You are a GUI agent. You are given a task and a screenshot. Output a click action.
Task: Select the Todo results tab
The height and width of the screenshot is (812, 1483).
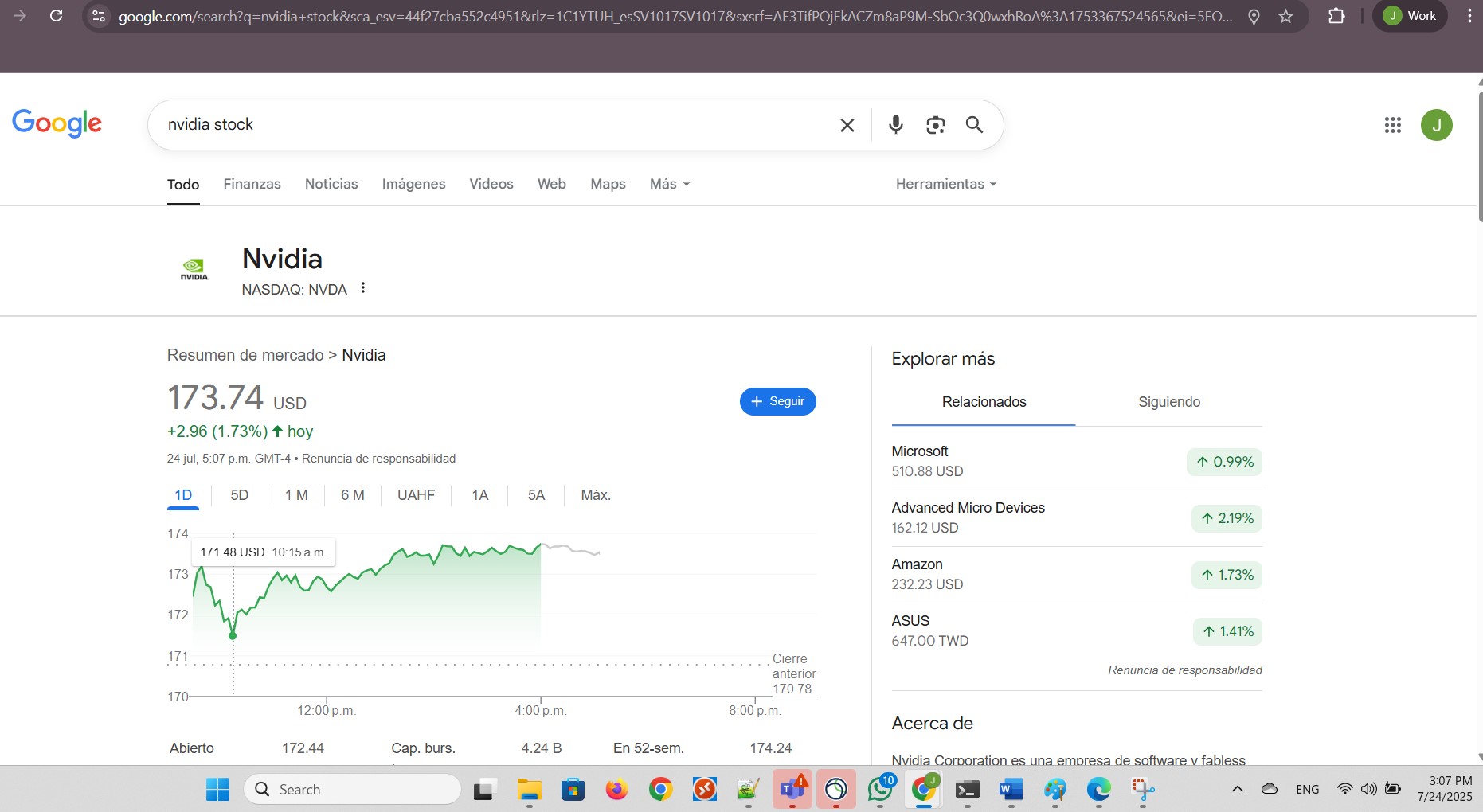point(183,185)
